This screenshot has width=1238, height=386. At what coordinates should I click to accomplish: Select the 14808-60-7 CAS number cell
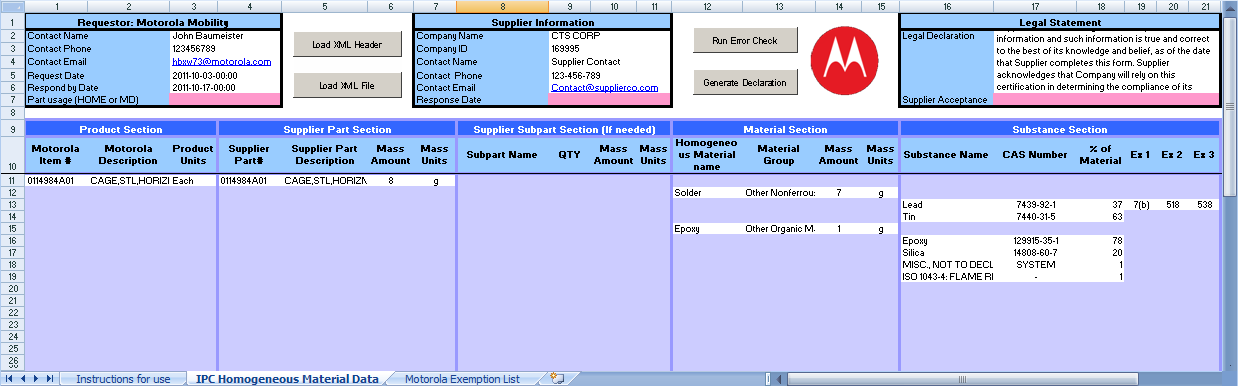[x=1035, y=253]
